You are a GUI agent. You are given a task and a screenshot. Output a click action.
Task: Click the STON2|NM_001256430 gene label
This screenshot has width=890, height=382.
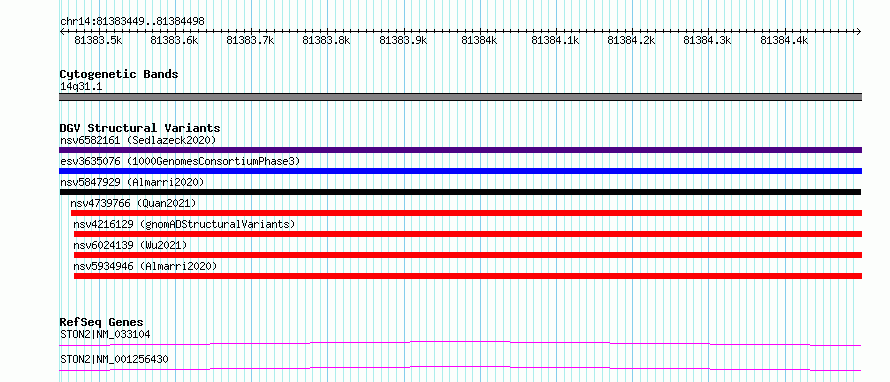[114, 359]
